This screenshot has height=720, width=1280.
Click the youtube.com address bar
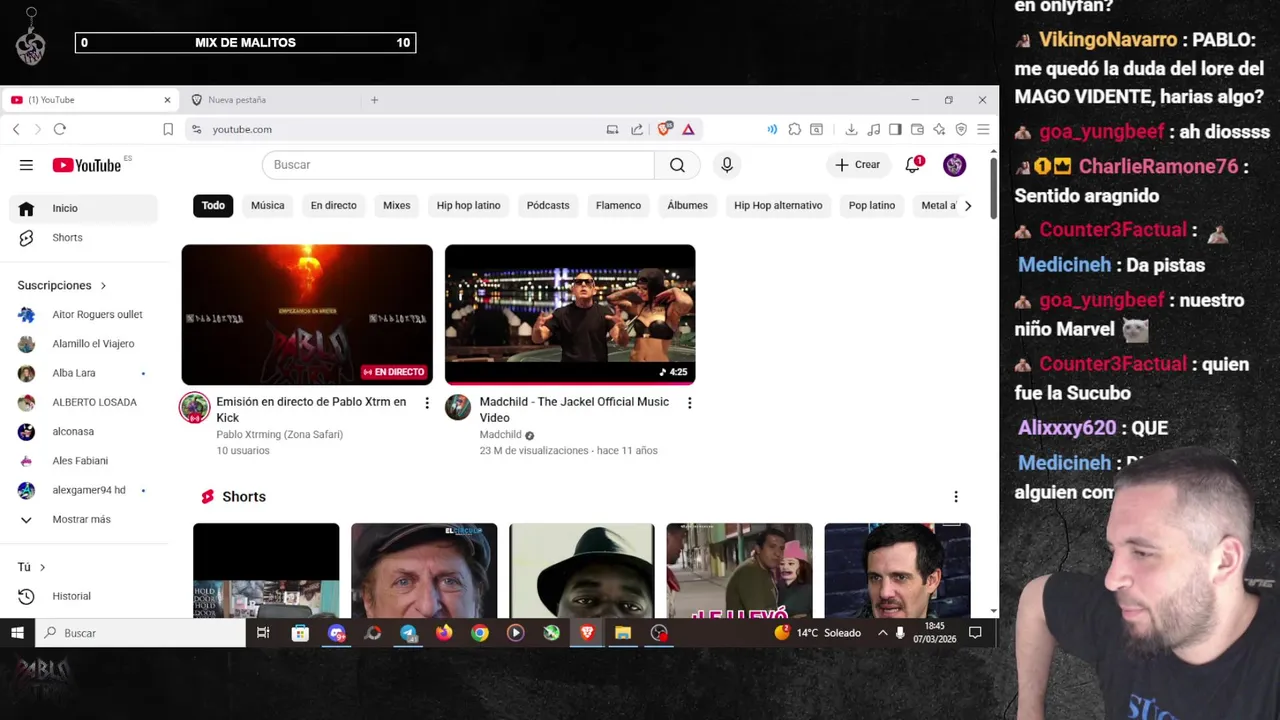coord(400,129)
